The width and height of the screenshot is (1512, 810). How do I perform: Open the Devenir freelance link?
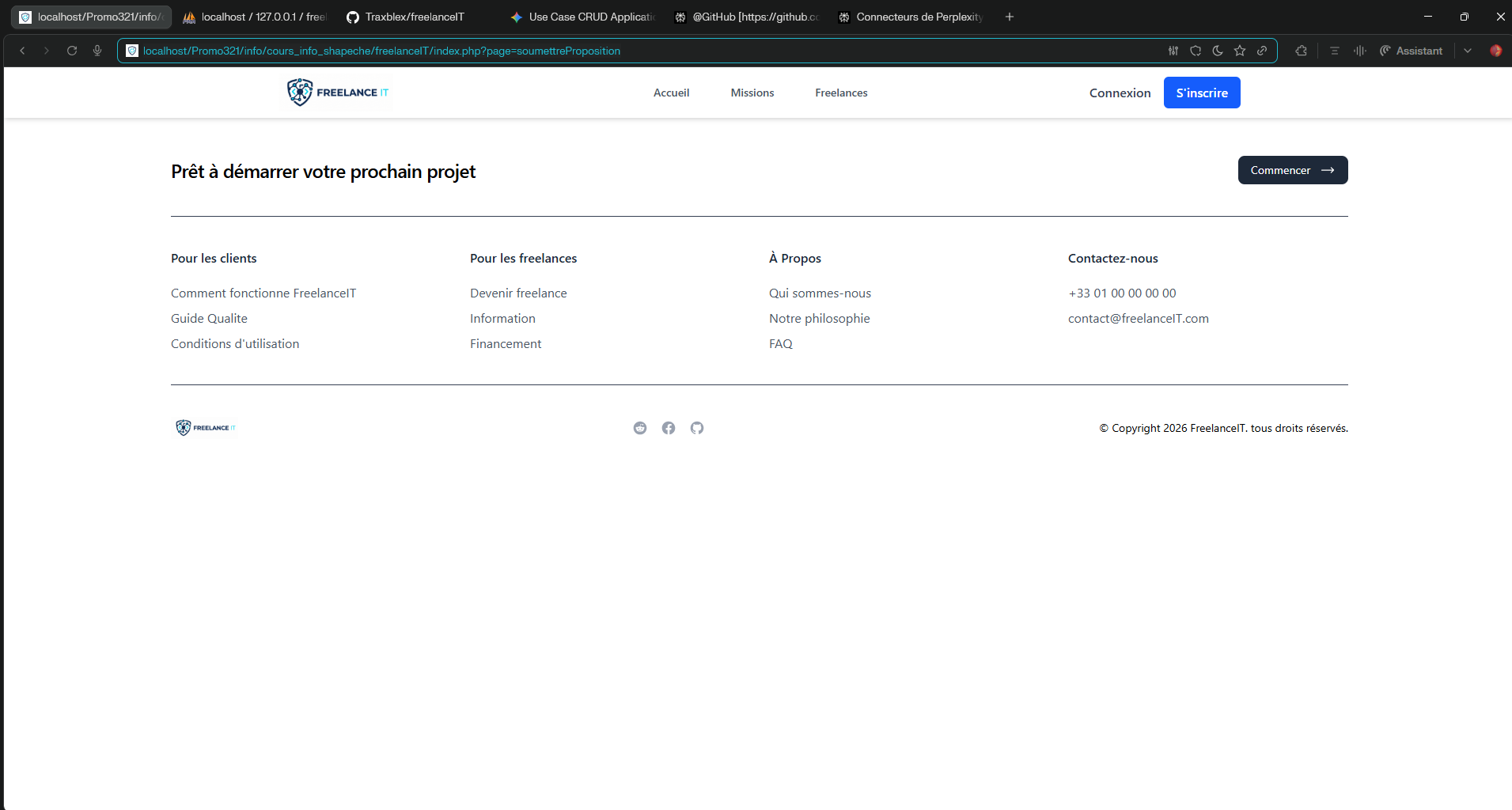(518, 293)
